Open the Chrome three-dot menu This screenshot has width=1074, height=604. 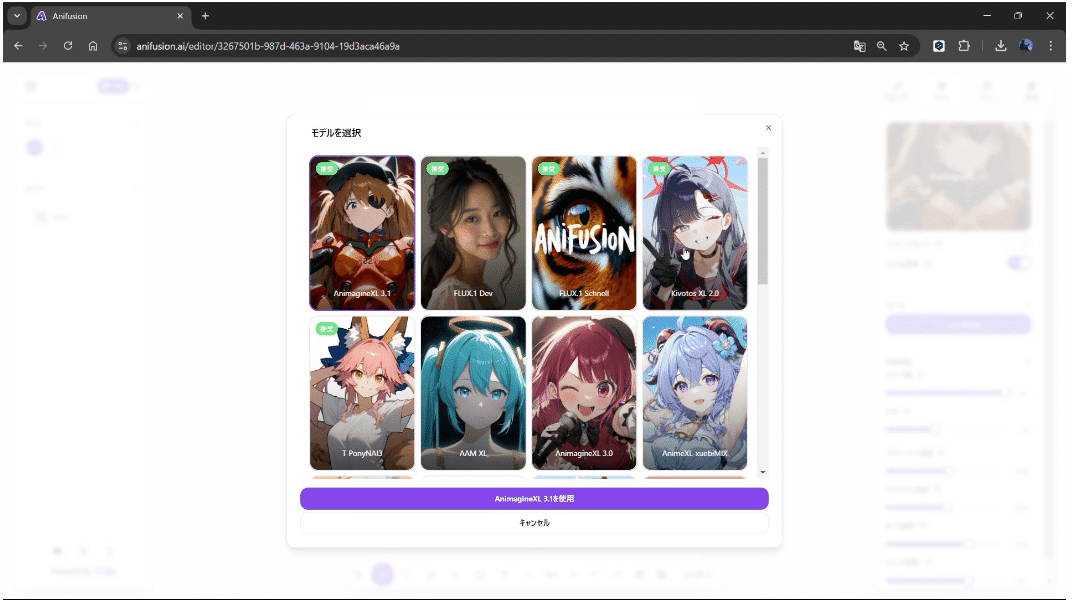click(x=1051, y=46)
